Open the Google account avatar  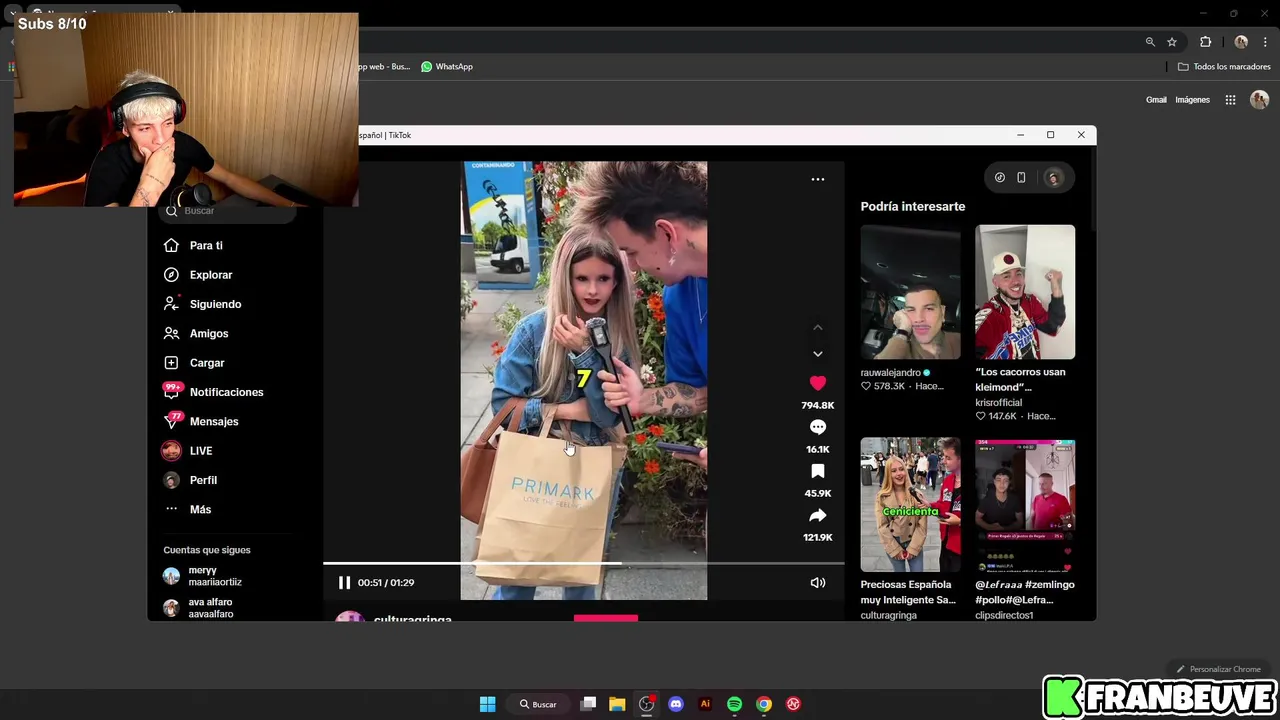point(1259,100)
